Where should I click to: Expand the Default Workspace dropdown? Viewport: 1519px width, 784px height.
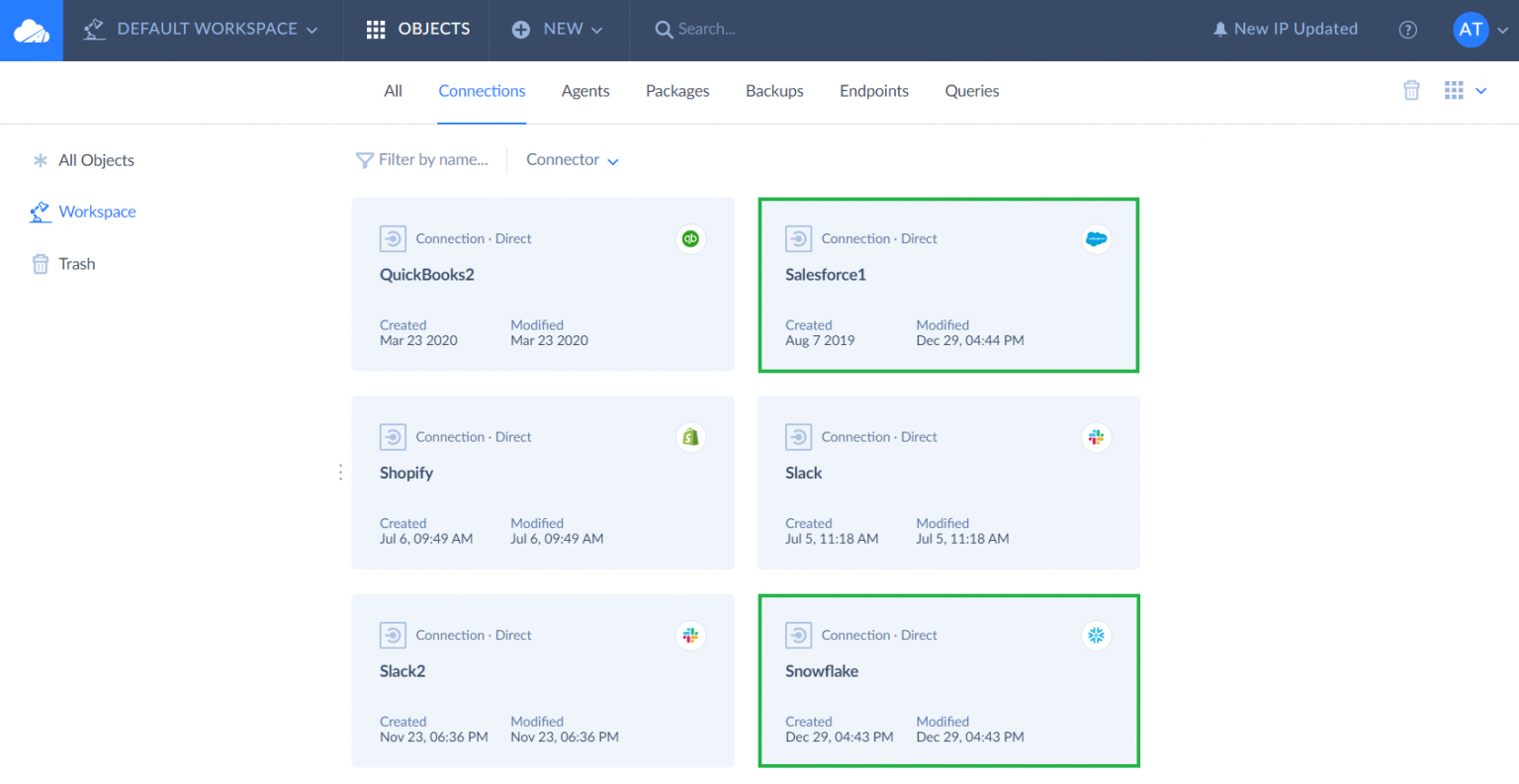[x=202, y=30]
